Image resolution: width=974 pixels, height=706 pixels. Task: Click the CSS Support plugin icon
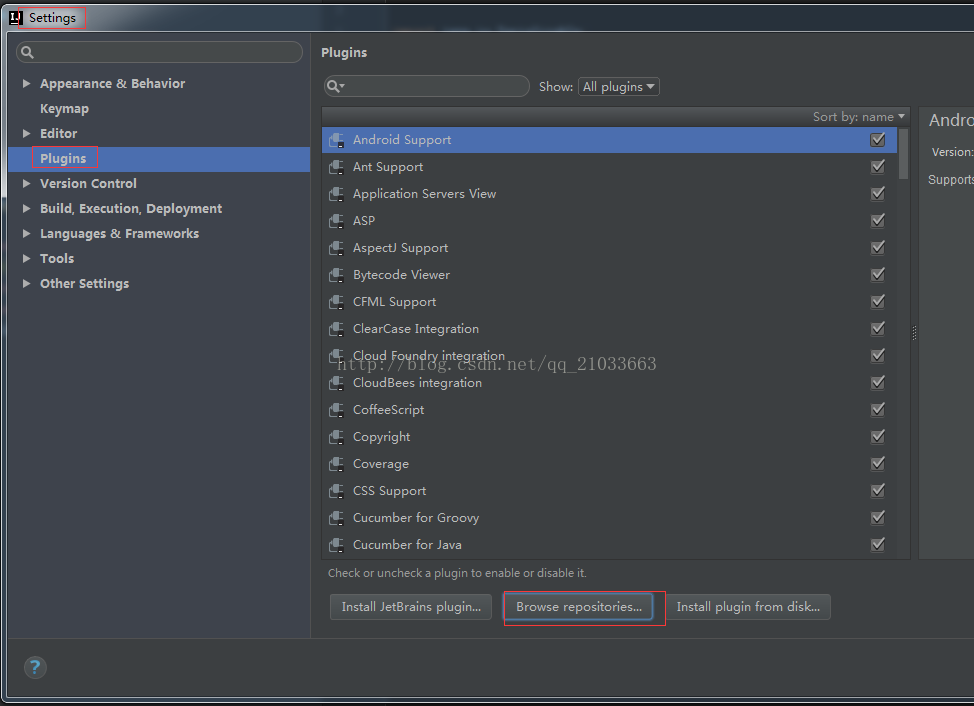click(336, 491)
